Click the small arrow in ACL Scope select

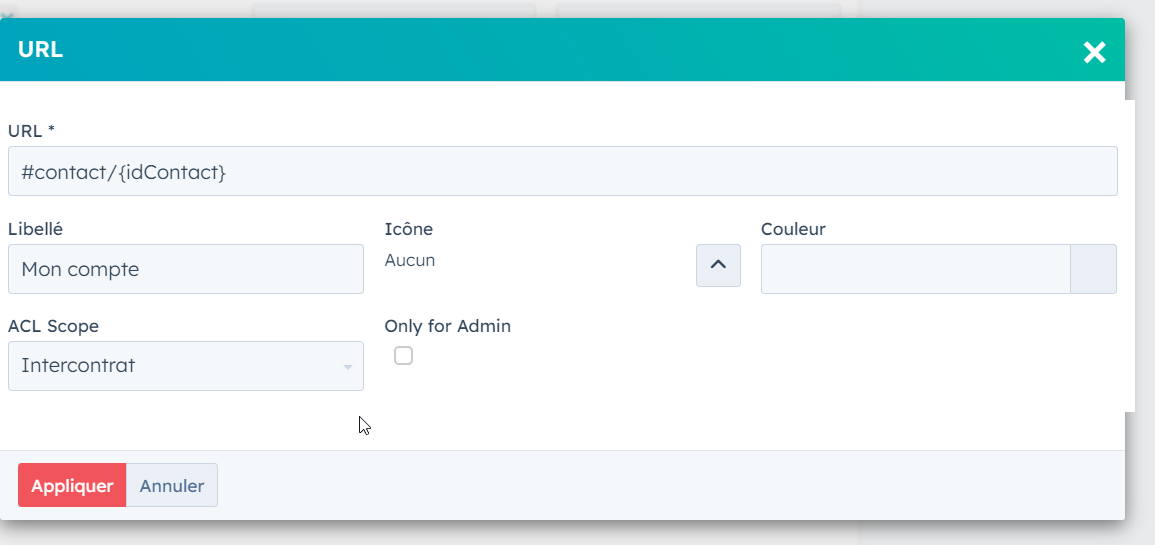click(x=347, y=367)
